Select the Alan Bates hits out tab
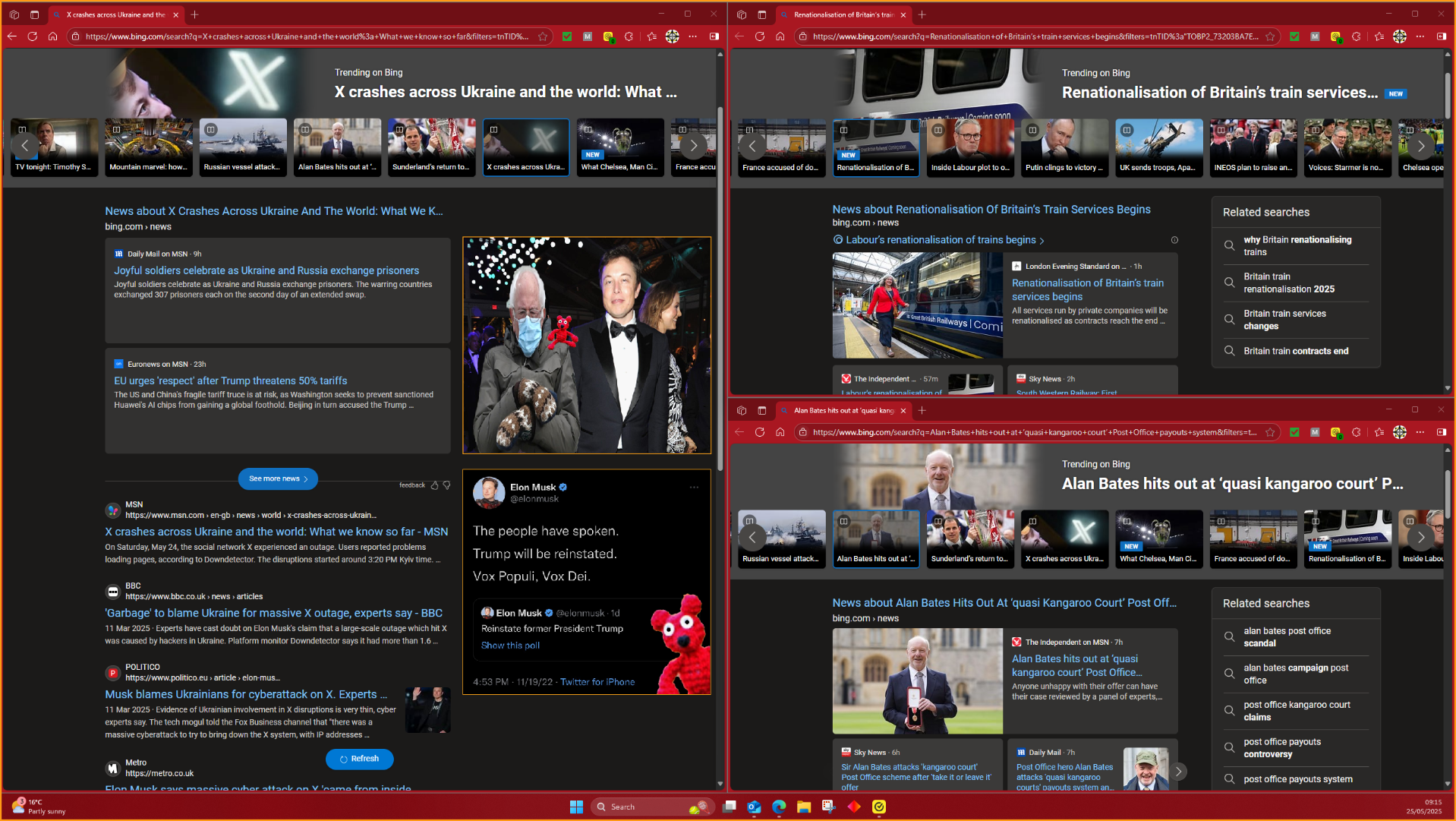This screenshot has height=821, width=1456. coord(843,411)
